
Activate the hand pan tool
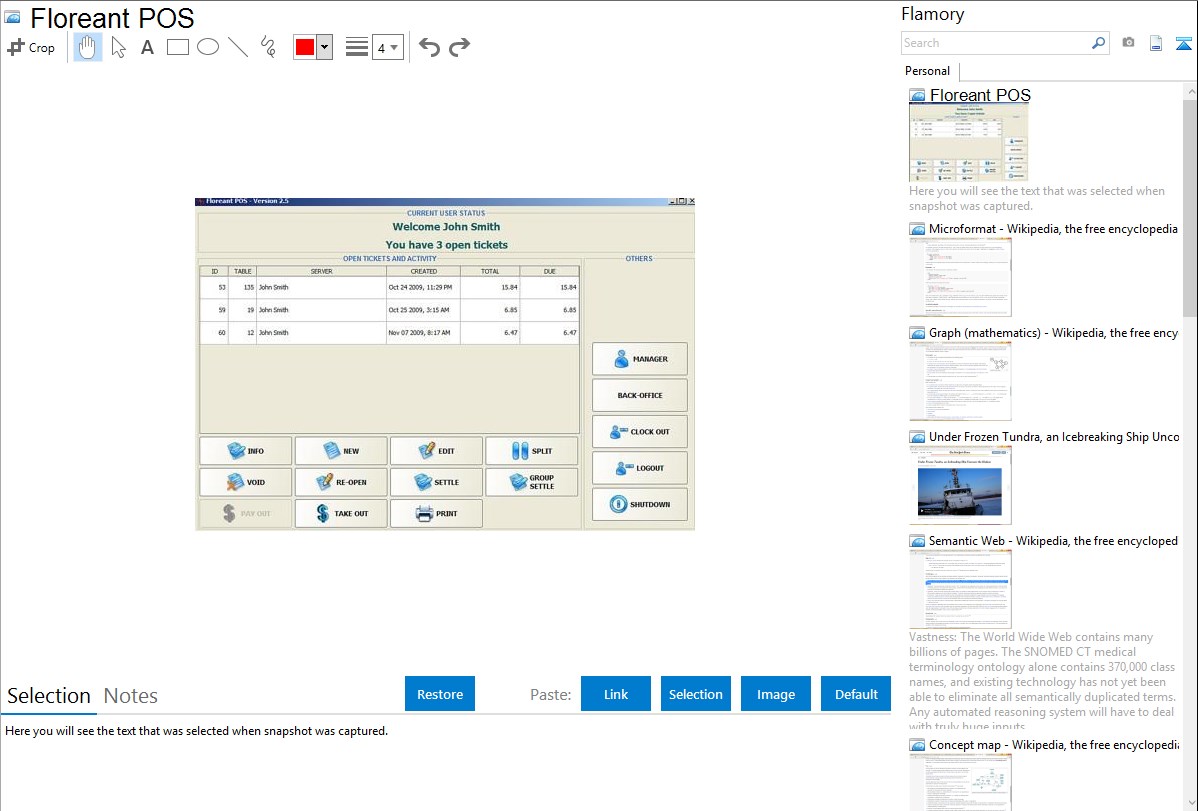click(88, 47)
